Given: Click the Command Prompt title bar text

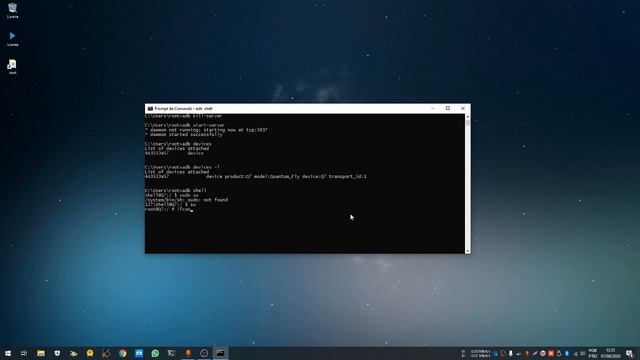Looking at the screenshot, I should tap(183, 109).
